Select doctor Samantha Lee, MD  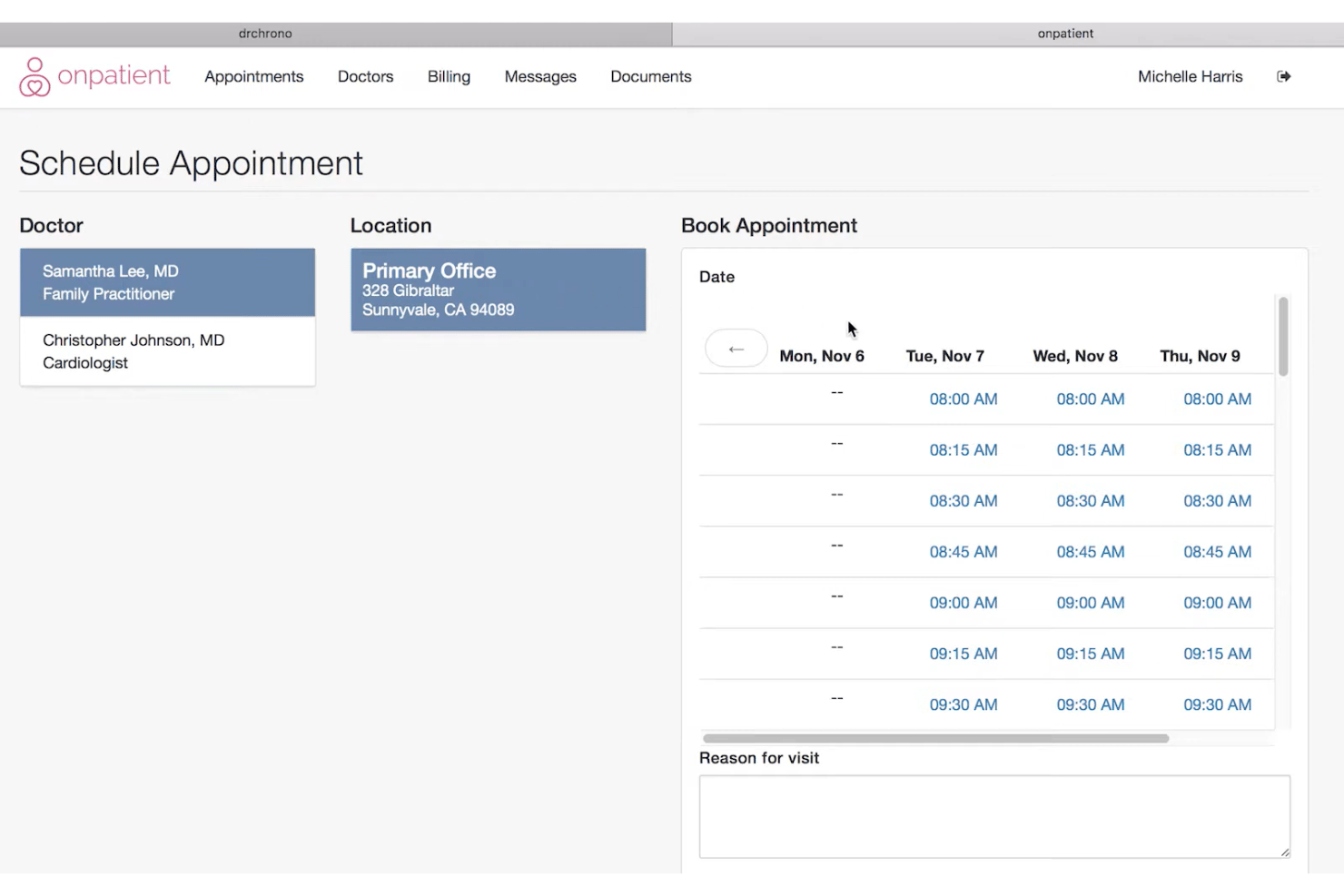(x=168, y=282)
